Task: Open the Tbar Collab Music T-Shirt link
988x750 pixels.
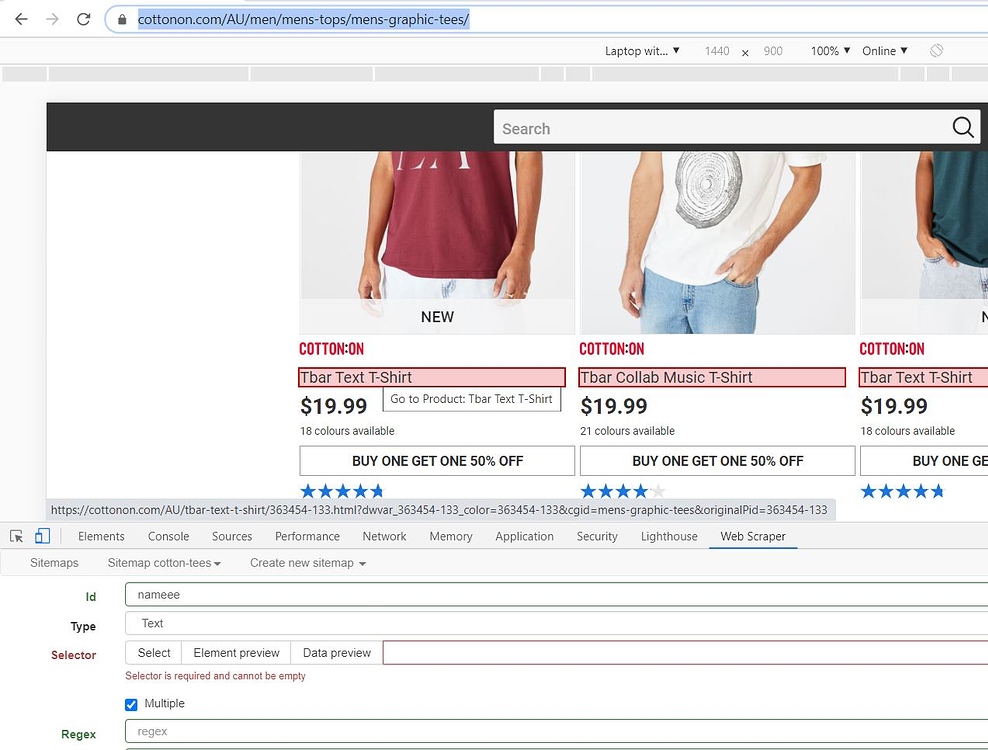Action: point(666,377)
